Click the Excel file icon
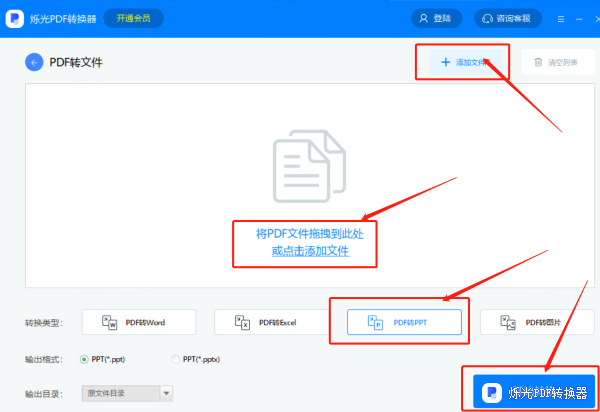The image size is (600, 412). click(242, 322)
